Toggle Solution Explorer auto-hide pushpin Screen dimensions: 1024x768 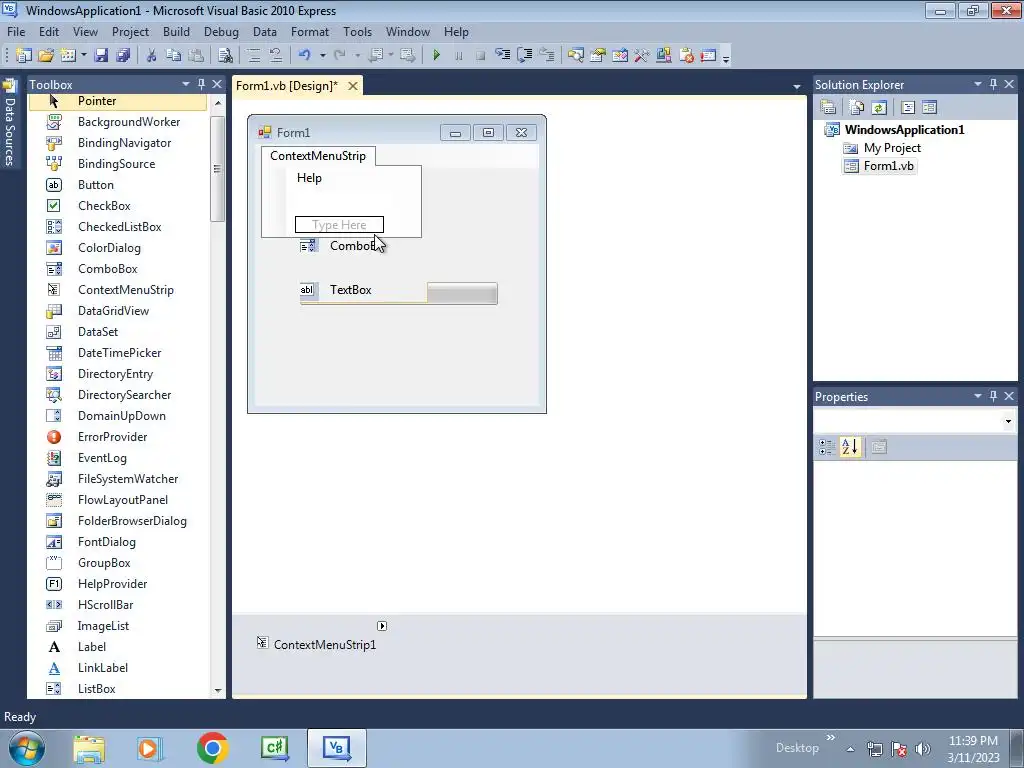click(x=993, y=84)
